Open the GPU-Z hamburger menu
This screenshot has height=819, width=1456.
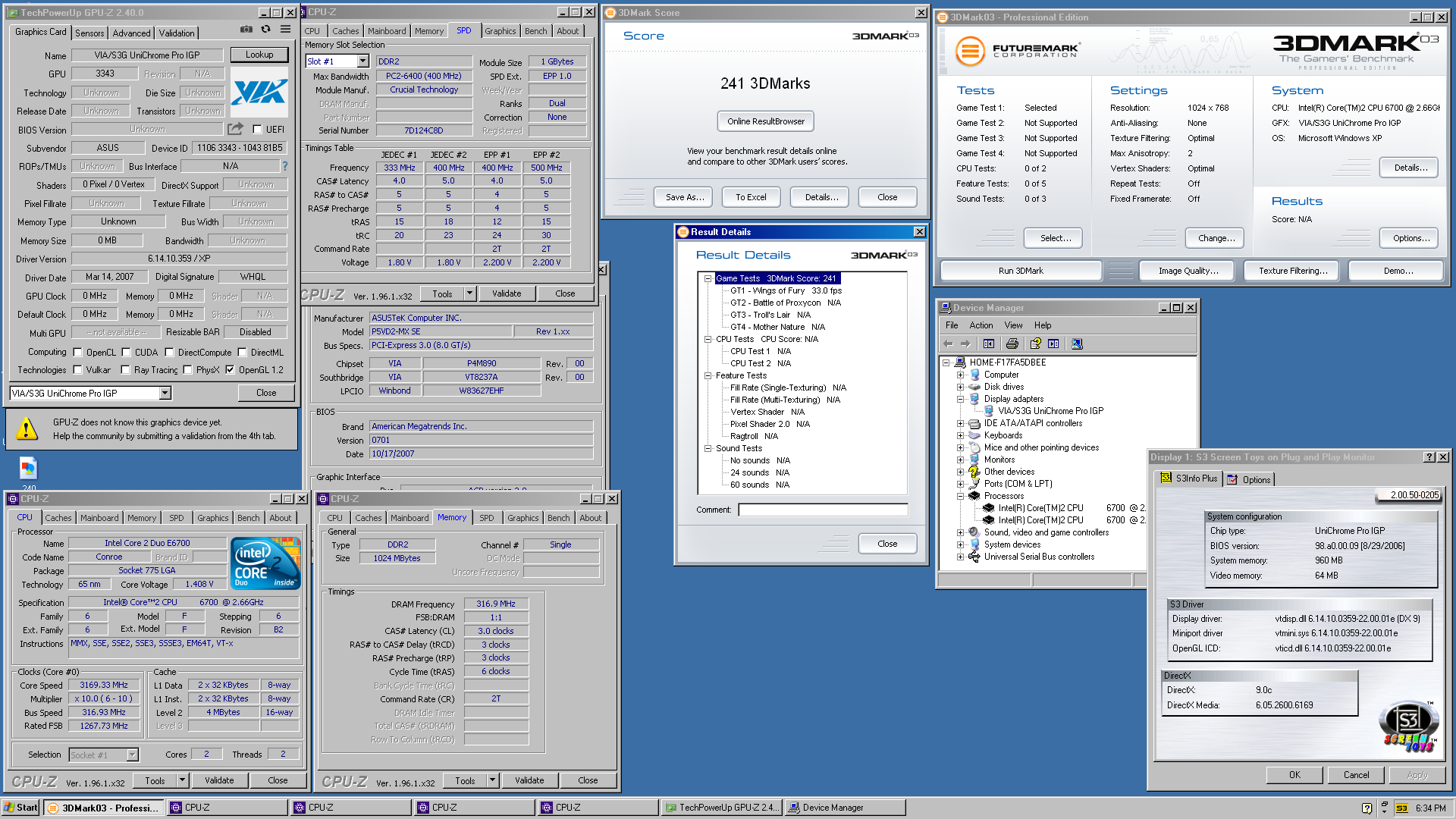285,29
